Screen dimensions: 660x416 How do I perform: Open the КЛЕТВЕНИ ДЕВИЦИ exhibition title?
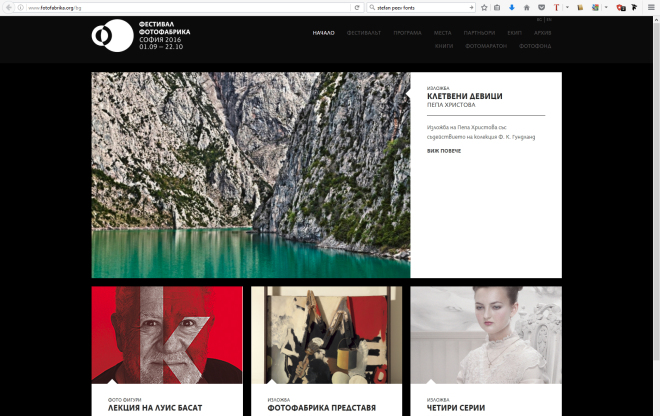[x=464, y=97]
